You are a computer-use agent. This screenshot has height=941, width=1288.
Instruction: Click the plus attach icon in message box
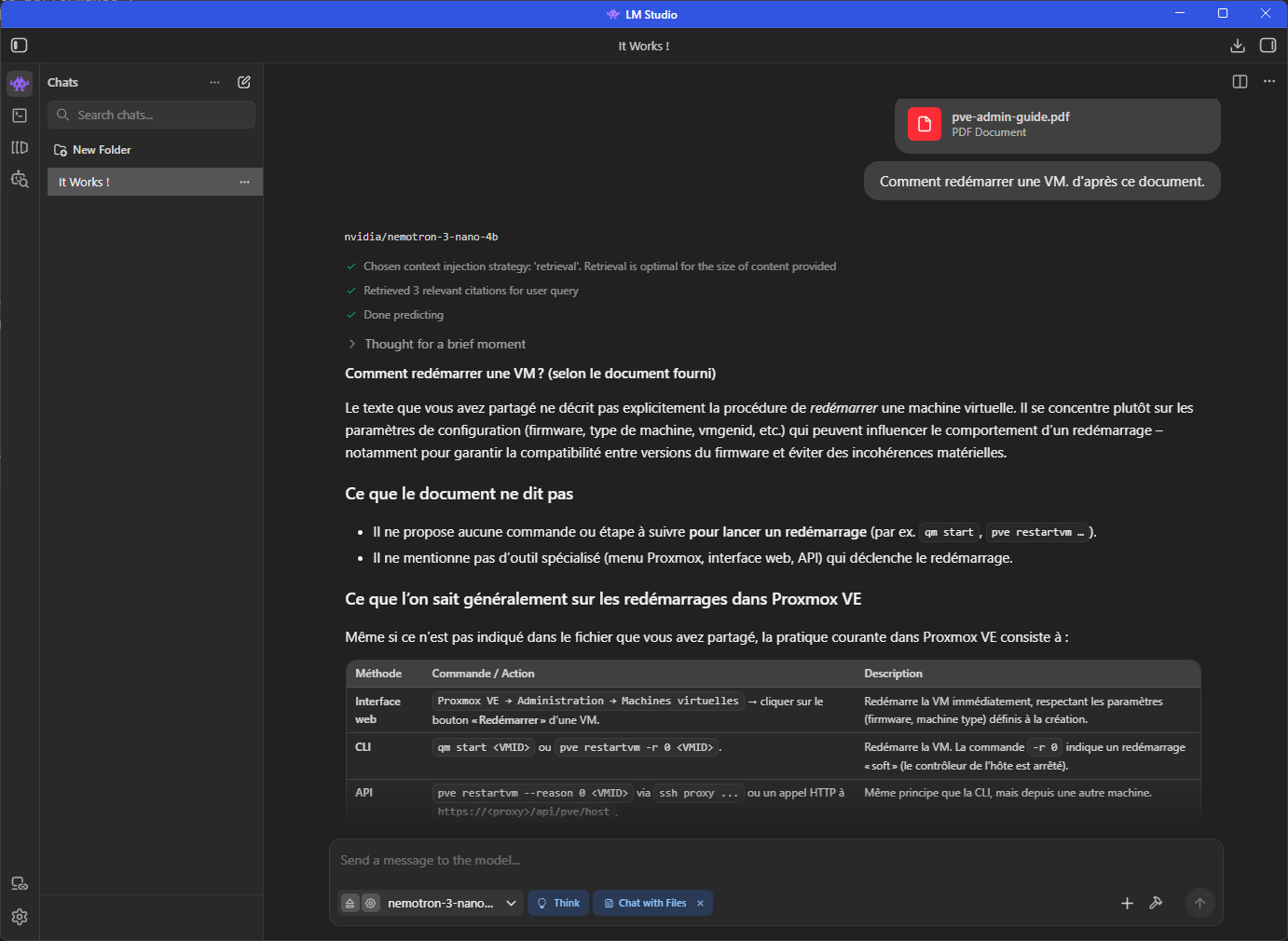(x=1127, y=903)
